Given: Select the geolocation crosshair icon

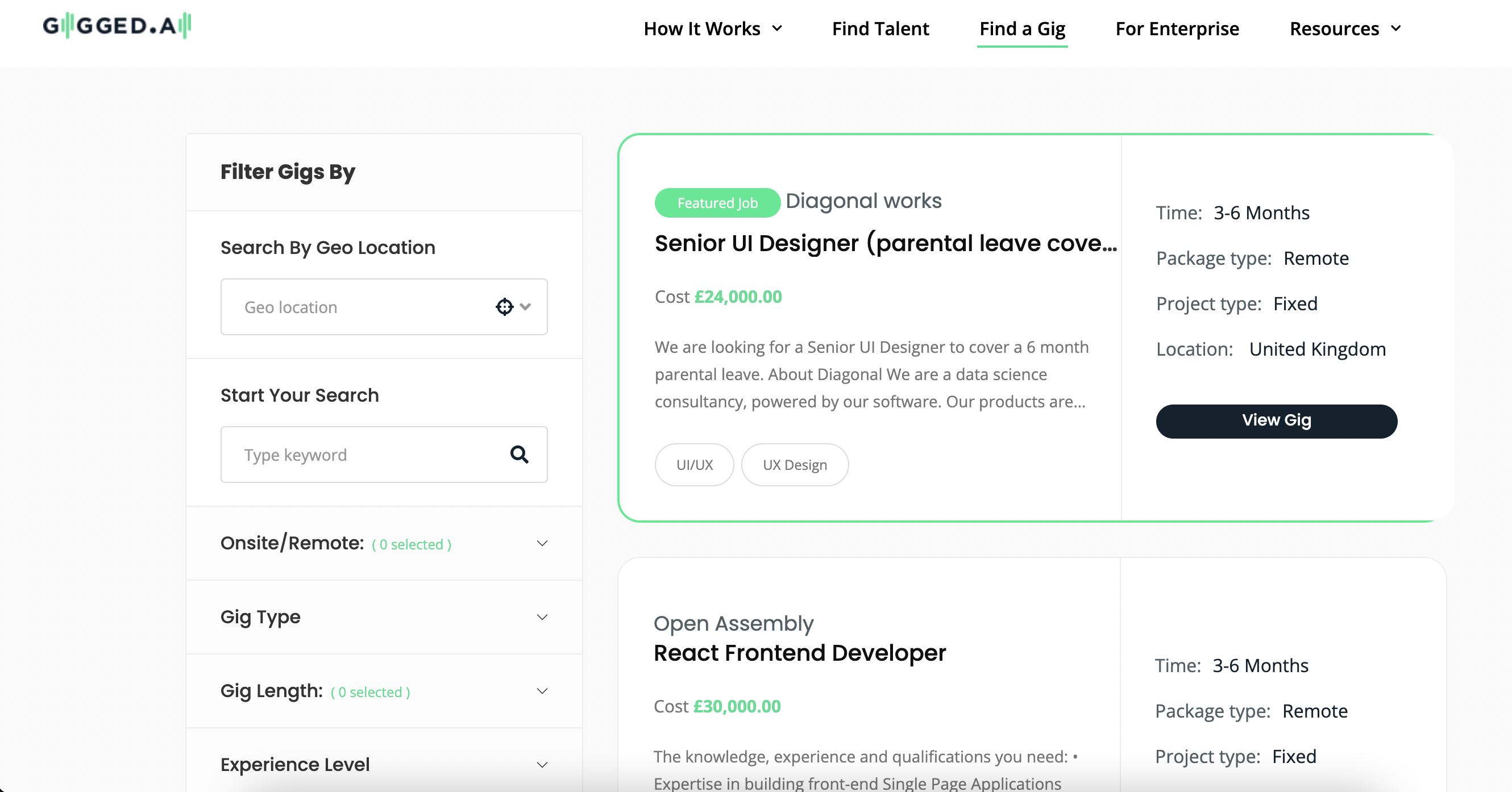Looking at the screenshot, I should 504,307.
